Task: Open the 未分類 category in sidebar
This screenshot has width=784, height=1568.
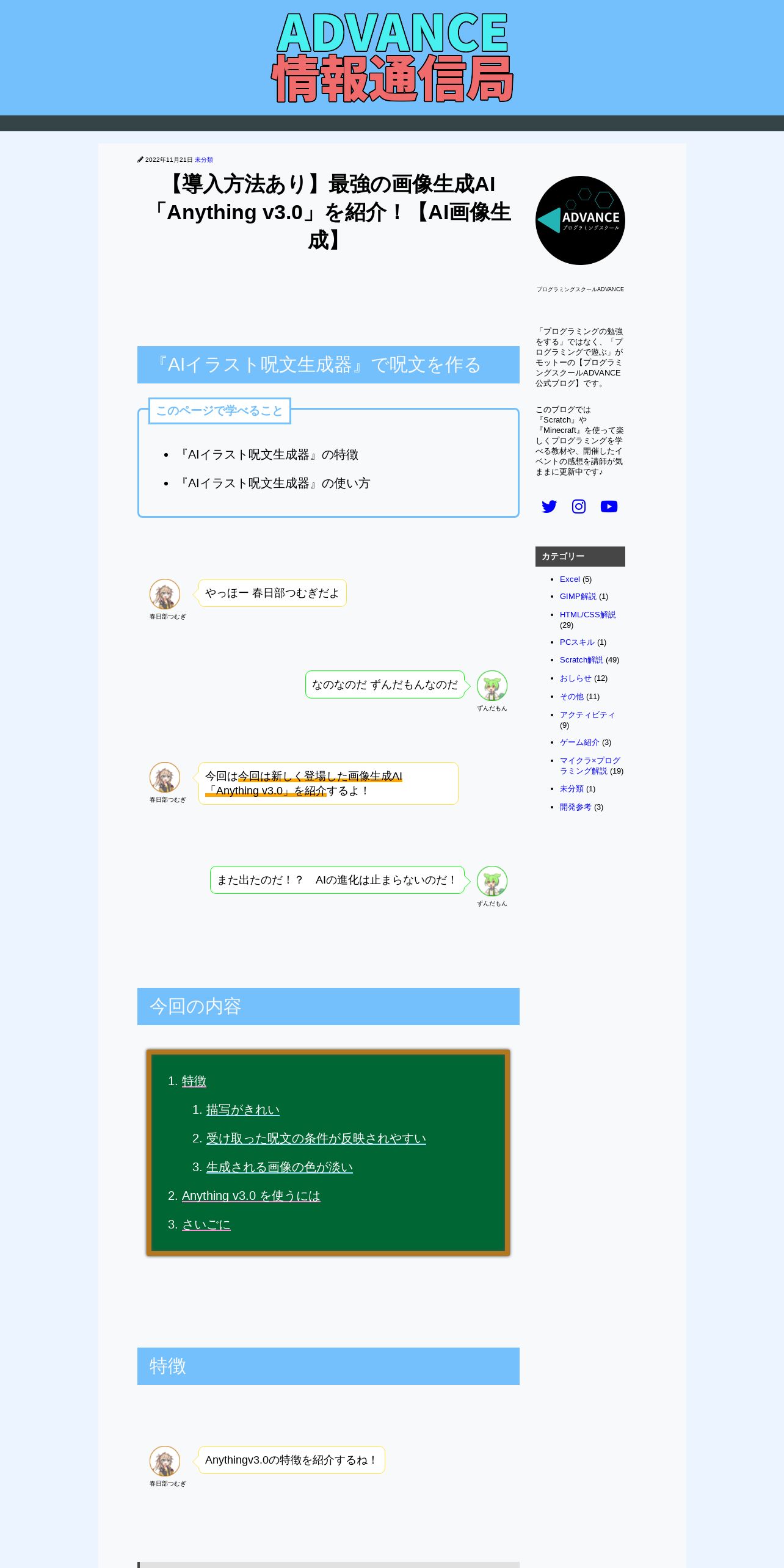Action: 572,789
